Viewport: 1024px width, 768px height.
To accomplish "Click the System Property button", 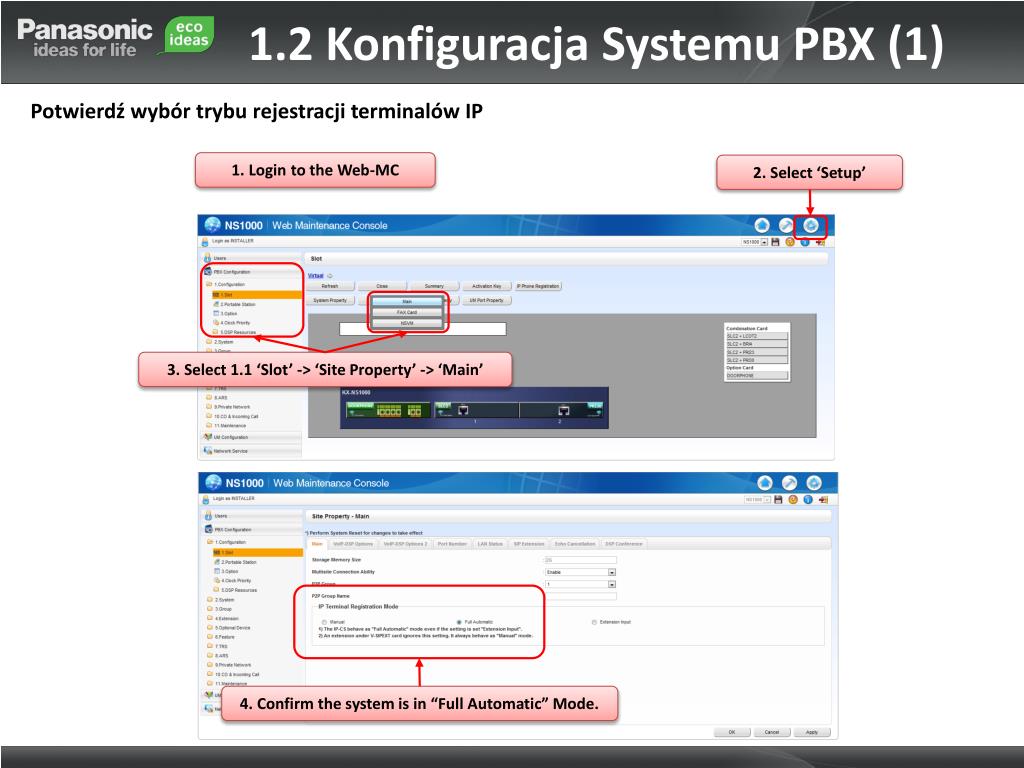I will (x=330, y=300).
